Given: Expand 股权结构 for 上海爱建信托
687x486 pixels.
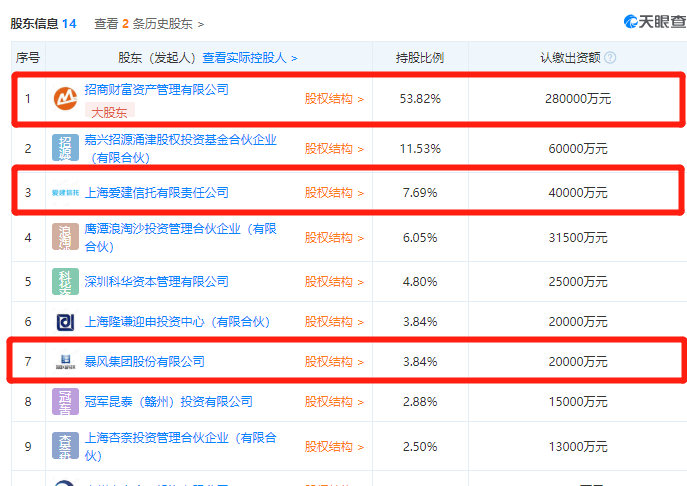Looking at the screenshot, I should coord(334,193).
